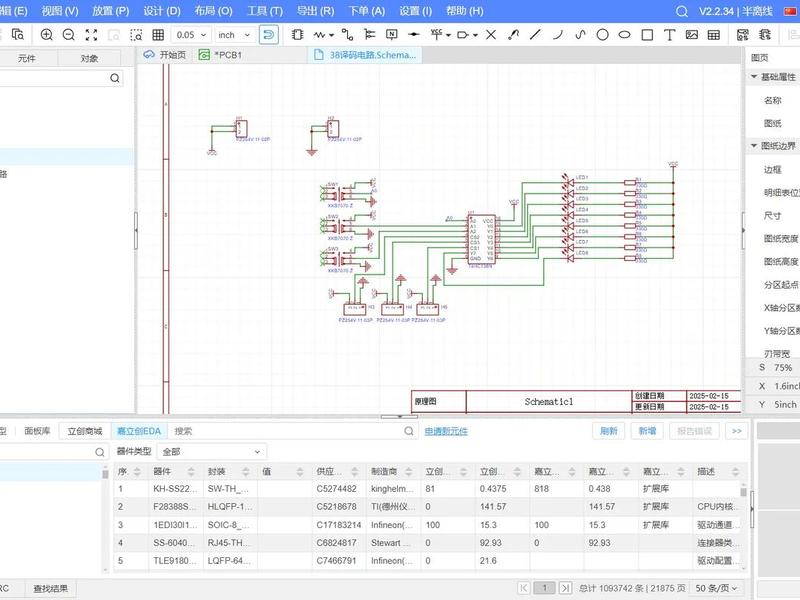Click the >> expand button
The image size is (800, 600).
pyautogui.click(x=737, y=431)
